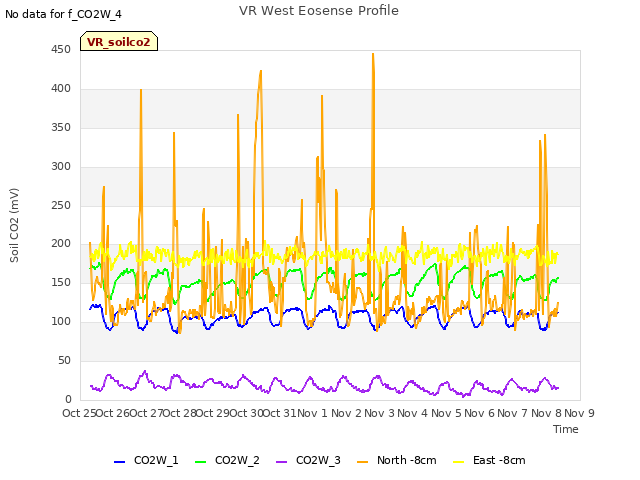This screenshot has width=640, height=480.
Task: Click the tallest orange spike near Nov 3
Action: [373, 54]
